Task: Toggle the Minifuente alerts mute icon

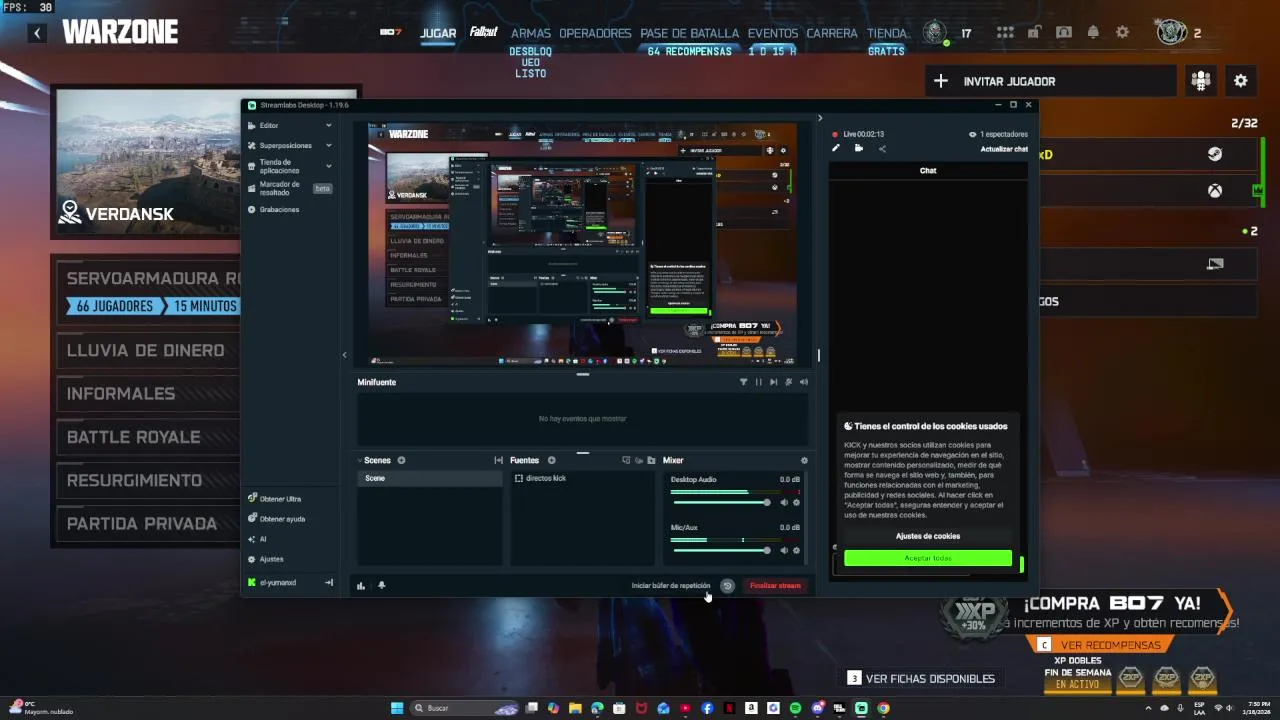Action: tap(788, 382)
